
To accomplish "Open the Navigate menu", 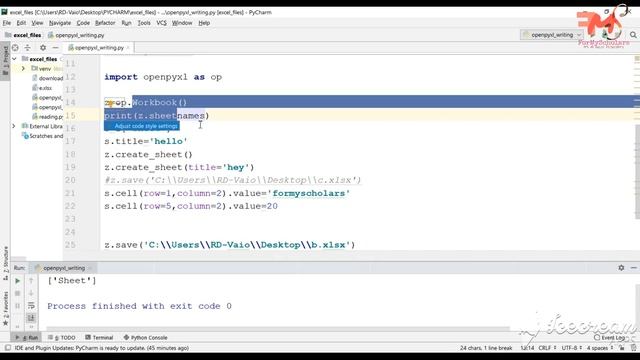I will [60, 23].
